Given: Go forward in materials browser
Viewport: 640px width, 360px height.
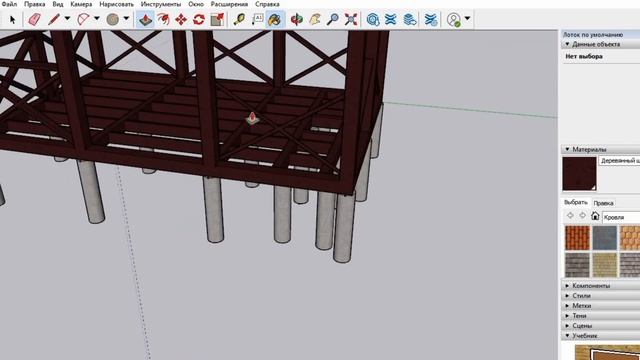Looking at the screenshot, I should click(582, 216).
